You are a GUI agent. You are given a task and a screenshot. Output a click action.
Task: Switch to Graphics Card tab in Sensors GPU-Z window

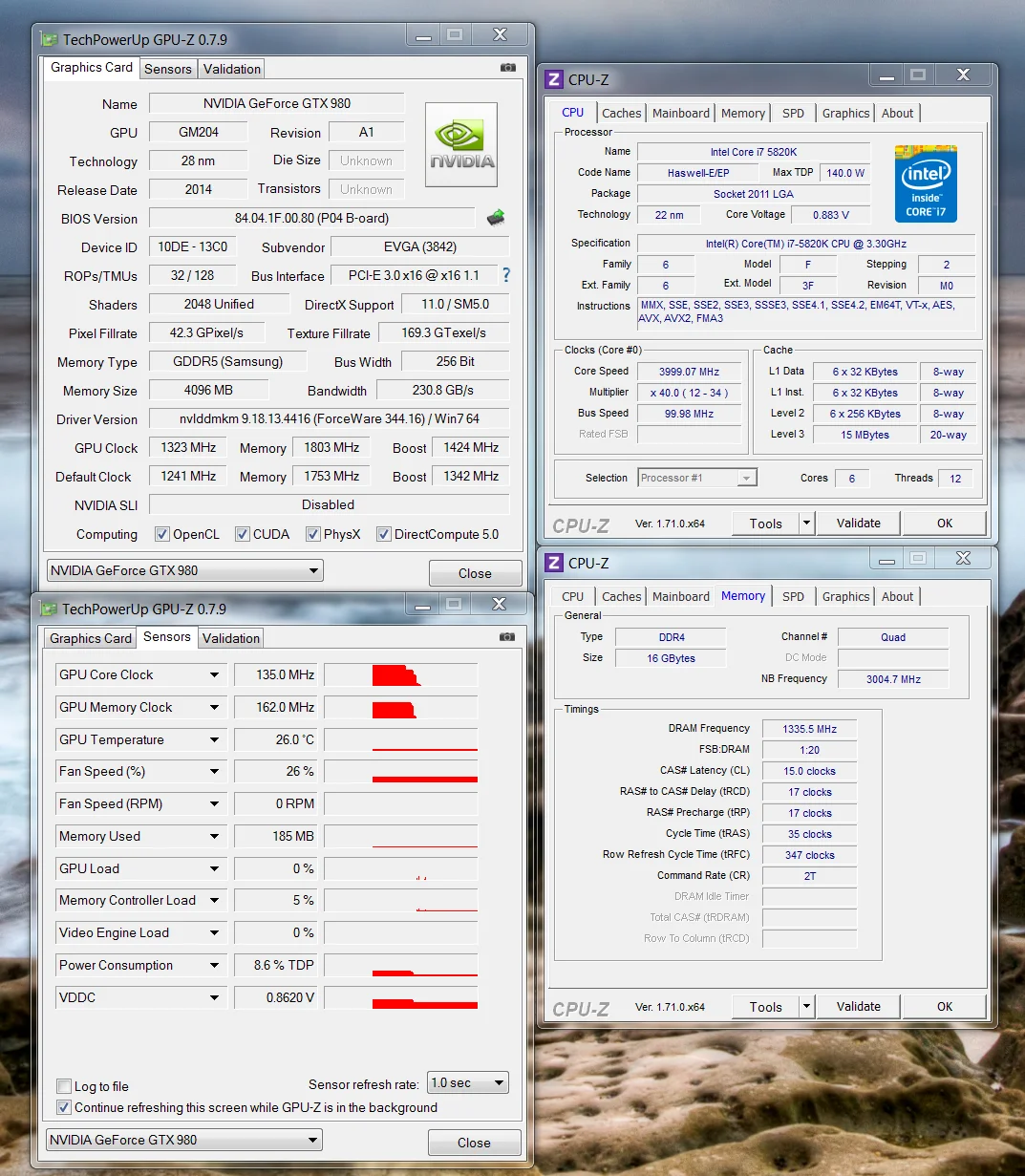(91, 638)
